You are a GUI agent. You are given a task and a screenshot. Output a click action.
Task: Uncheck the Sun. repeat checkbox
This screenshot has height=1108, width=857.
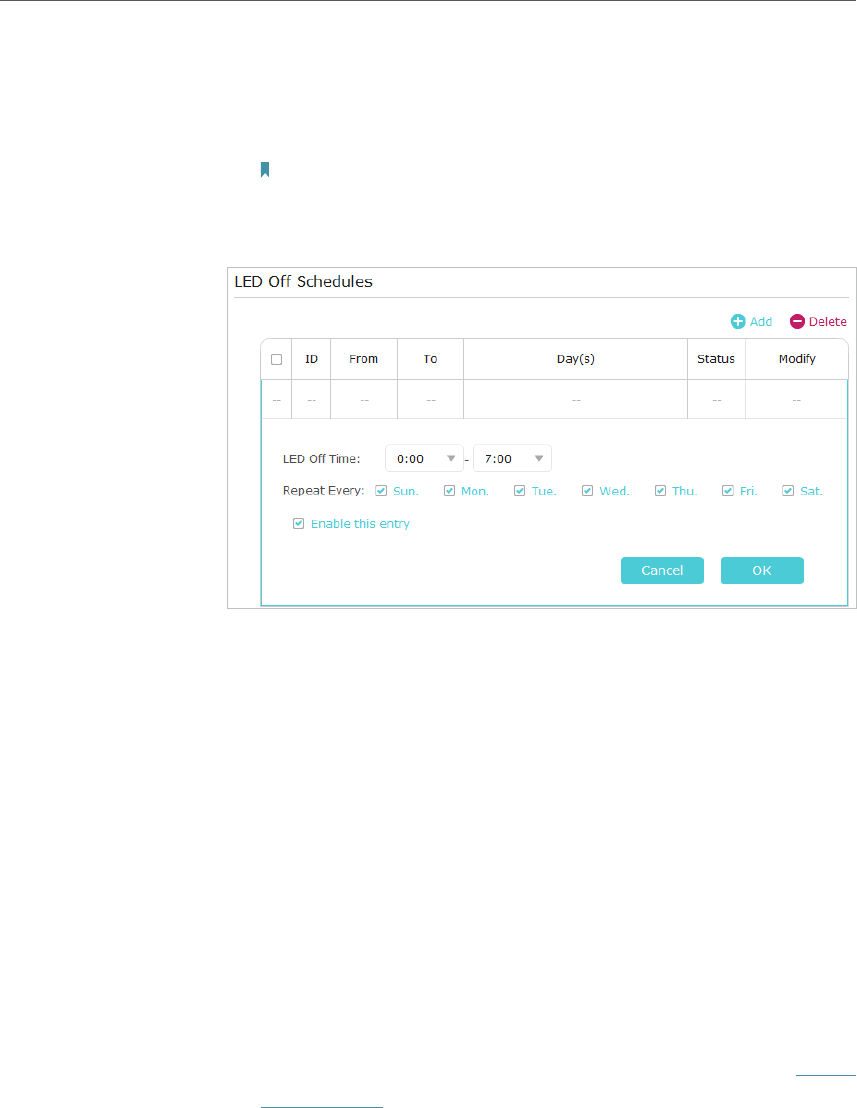coord(381,490)
